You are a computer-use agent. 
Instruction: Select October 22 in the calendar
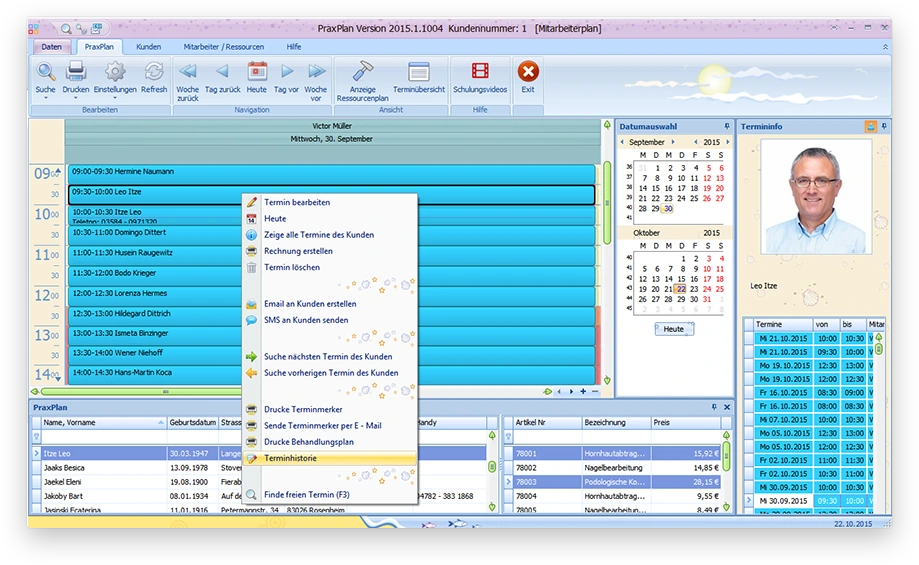coord(680,289)
